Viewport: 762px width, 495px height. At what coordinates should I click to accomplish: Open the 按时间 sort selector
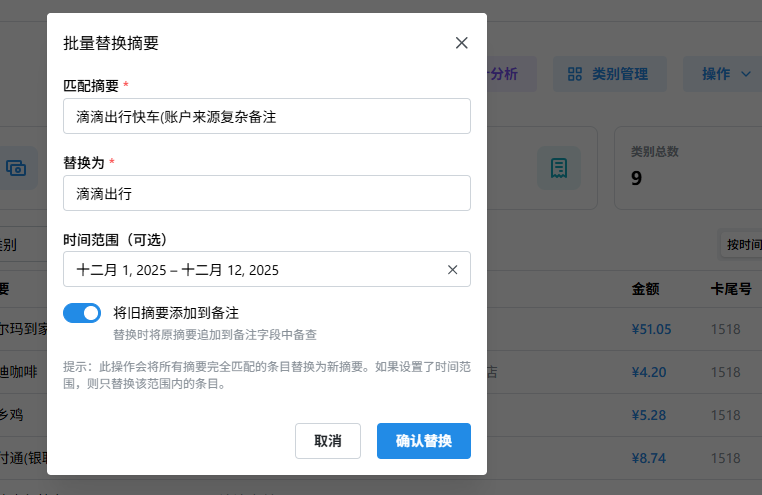coord(742,245)
